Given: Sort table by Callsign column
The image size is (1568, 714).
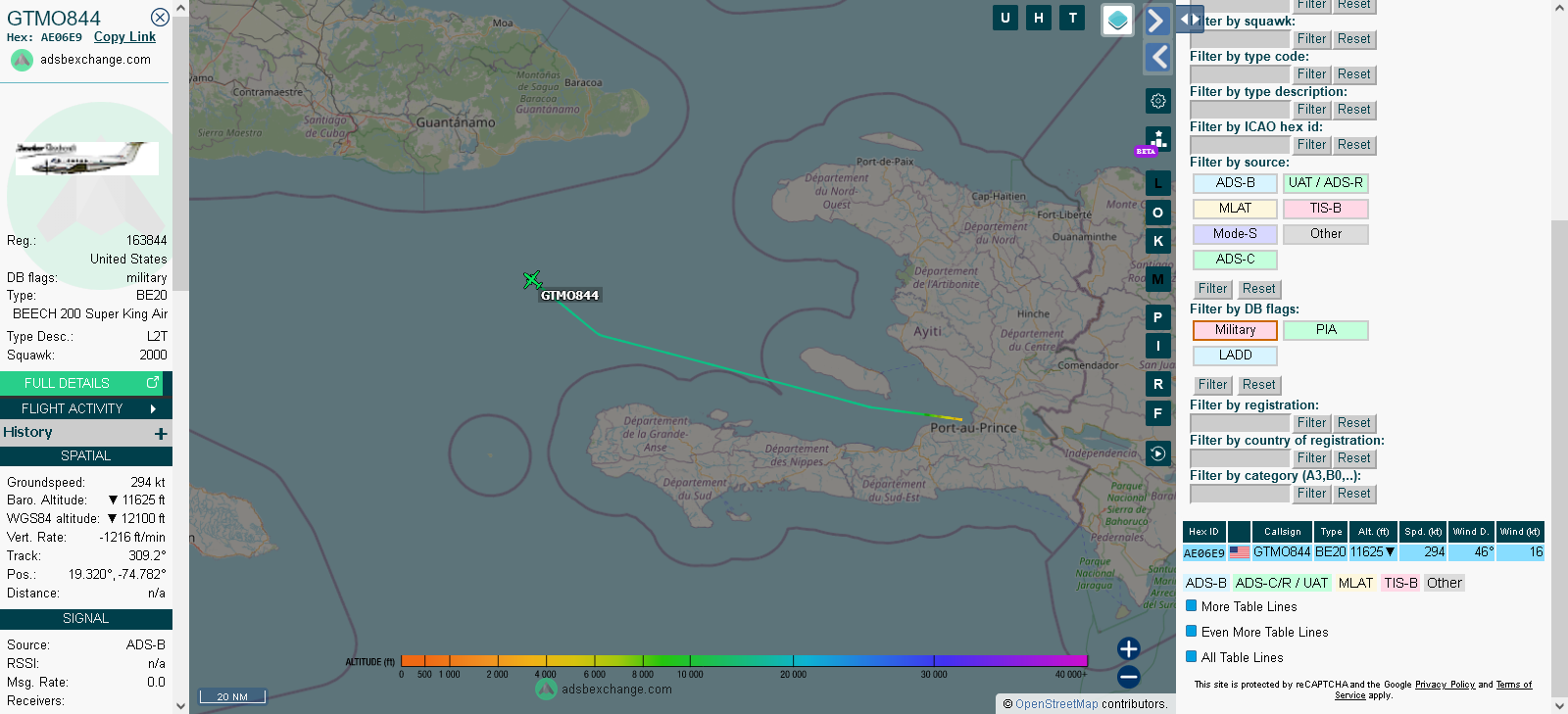Looking at the screenshot, I should click(1282, 532).
